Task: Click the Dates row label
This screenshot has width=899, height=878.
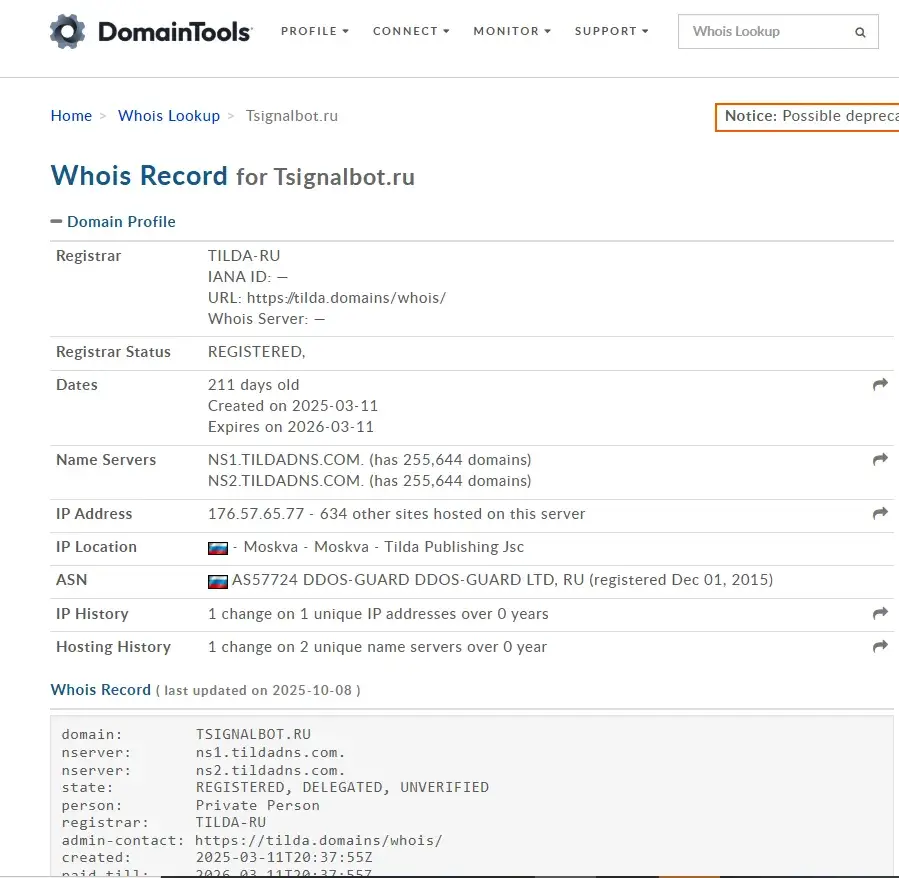Action: tap(77, 385)
